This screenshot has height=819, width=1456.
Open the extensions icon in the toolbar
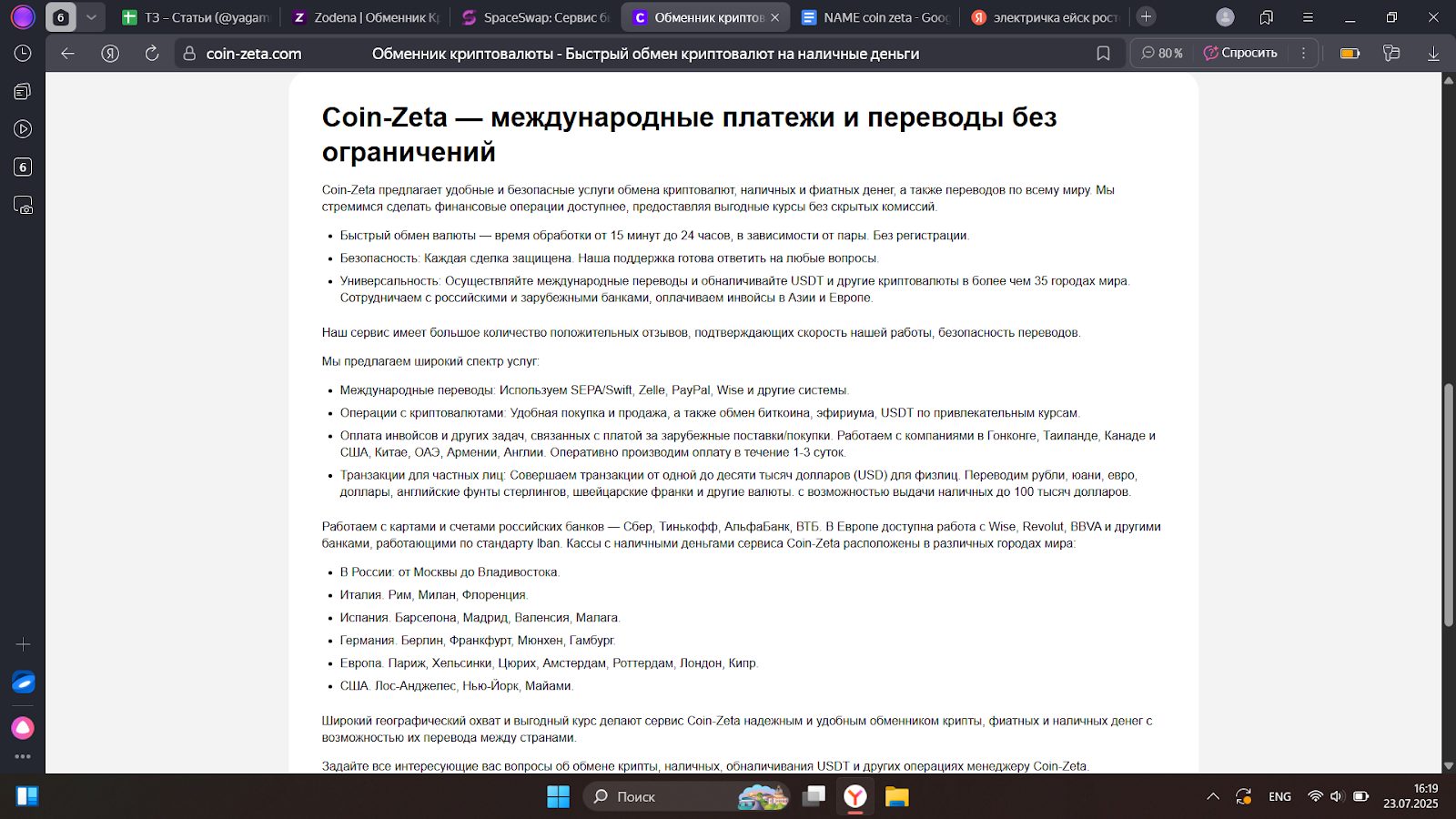pyautogui.click(x=1391, y=54)
